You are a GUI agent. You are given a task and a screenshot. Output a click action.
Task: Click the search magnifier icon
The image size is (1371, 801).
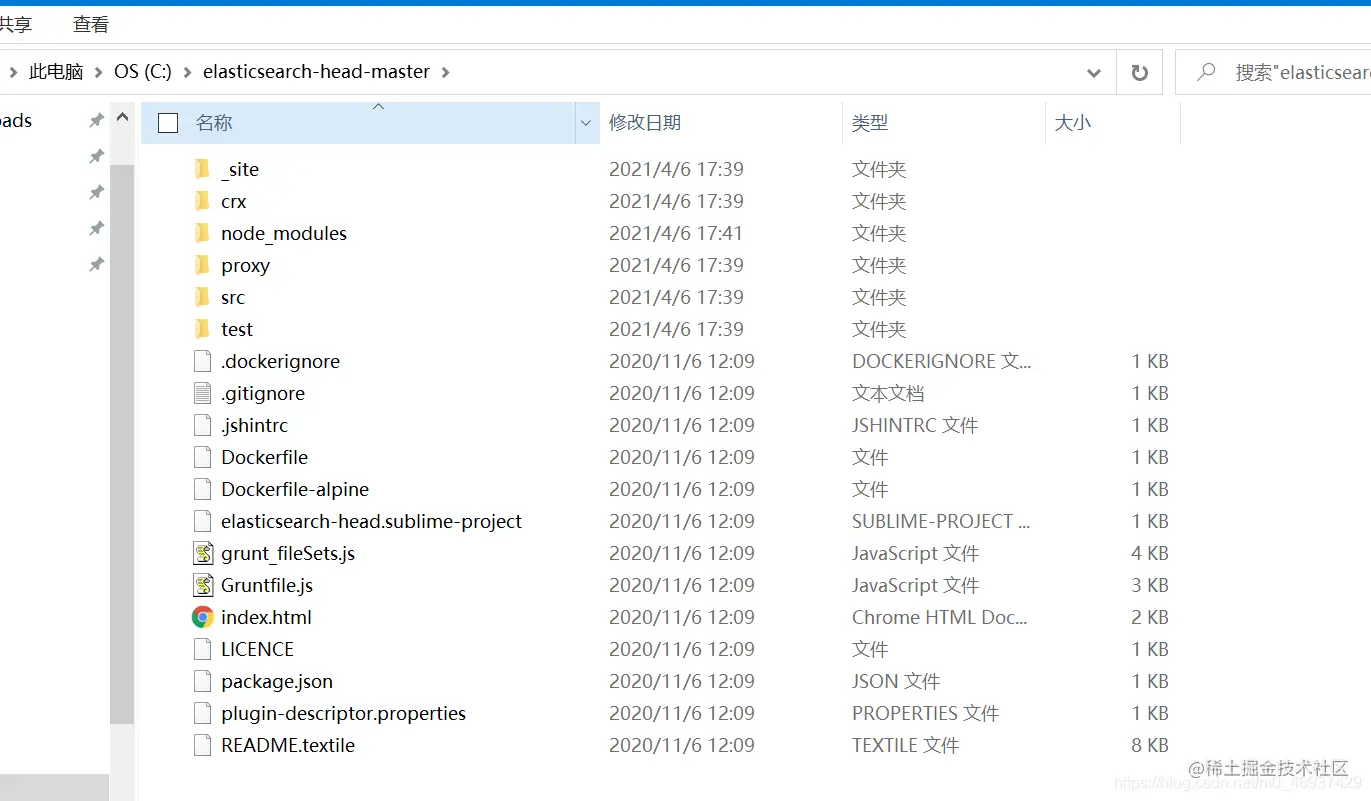[x=1207, y=72]
